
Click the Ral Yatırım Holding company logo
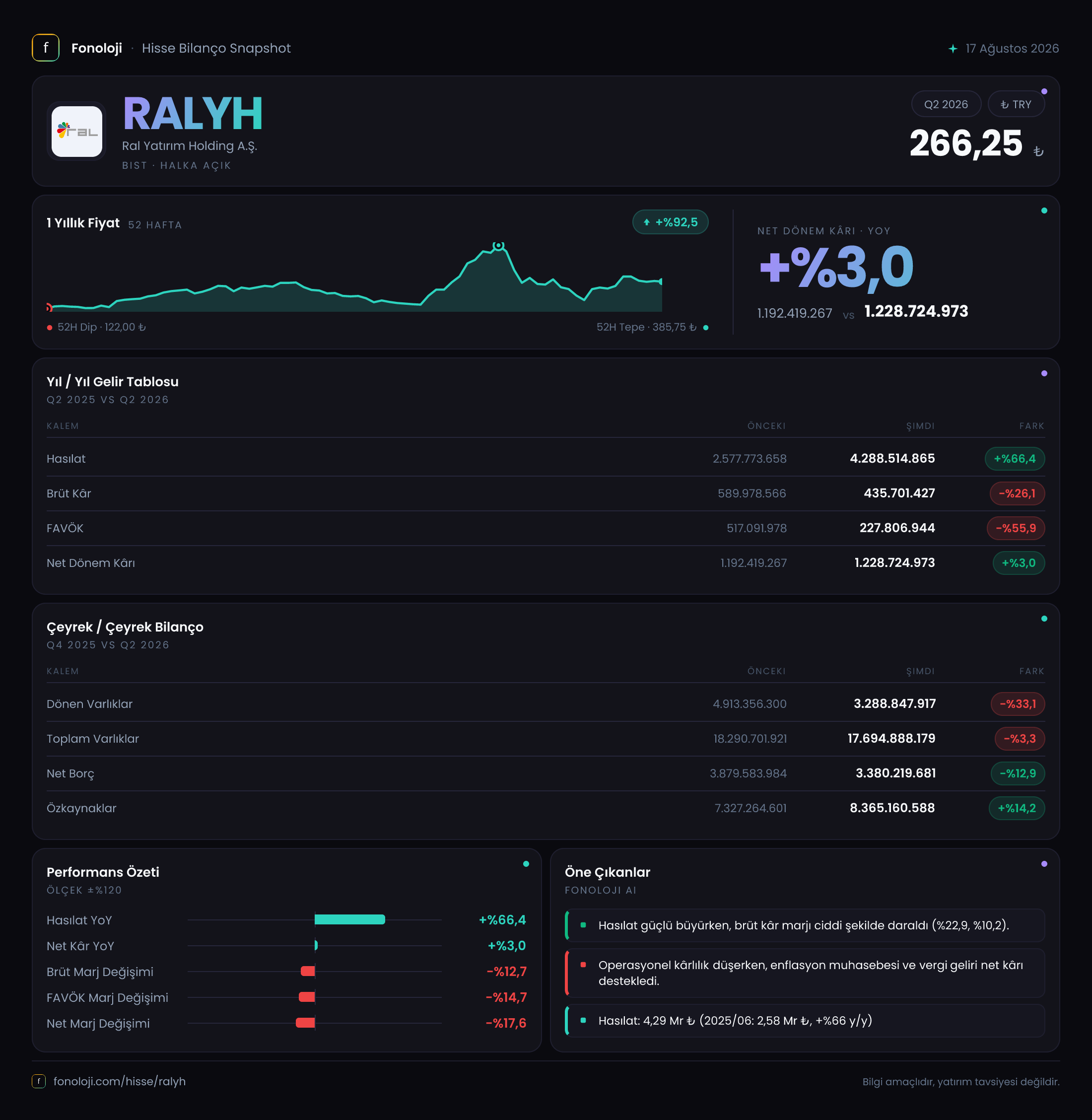pos(77,132)
